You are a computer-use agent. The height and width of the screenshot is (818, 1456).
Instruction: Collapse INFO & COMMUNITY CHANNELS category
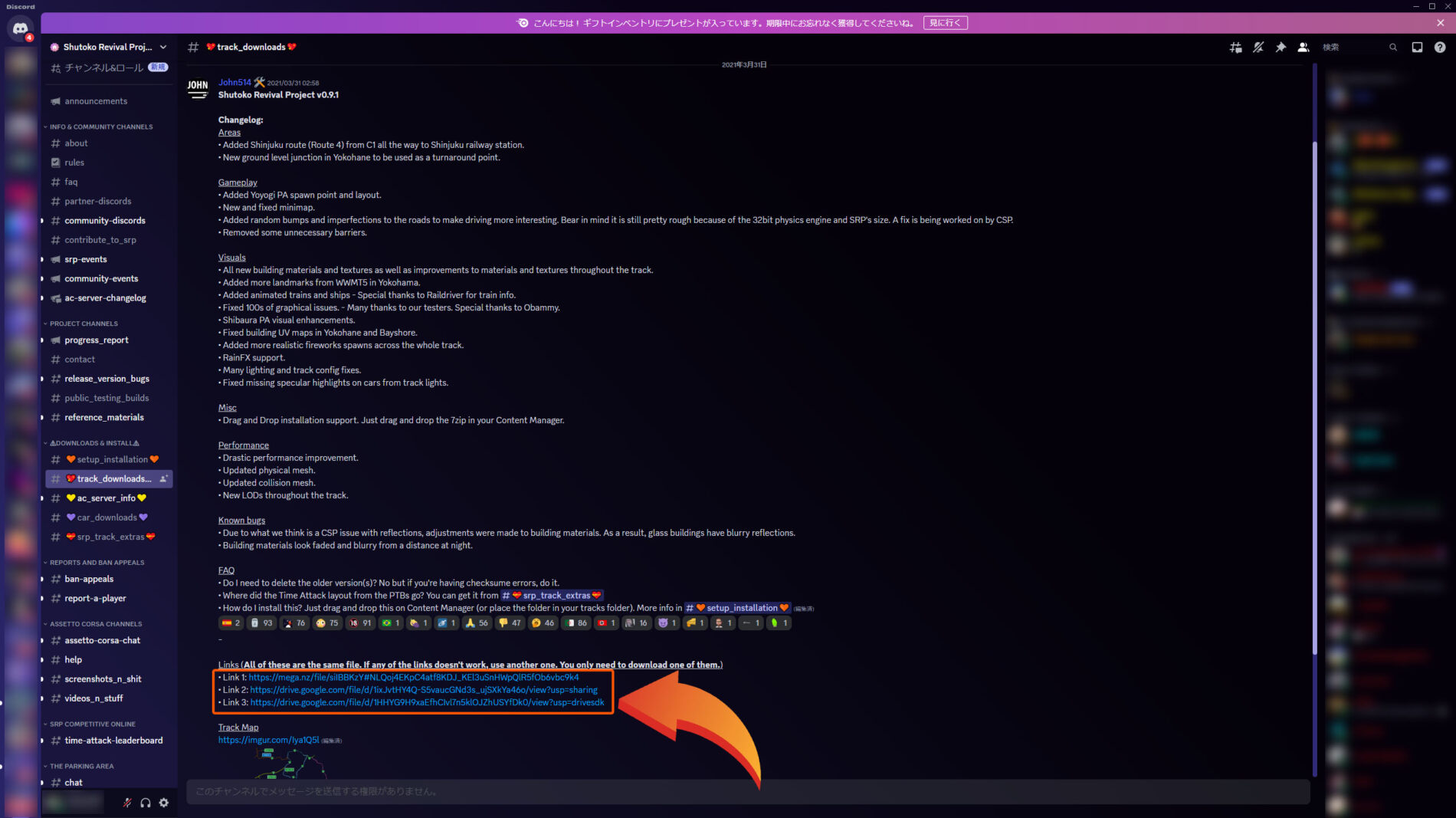click(x=98, y=126)
